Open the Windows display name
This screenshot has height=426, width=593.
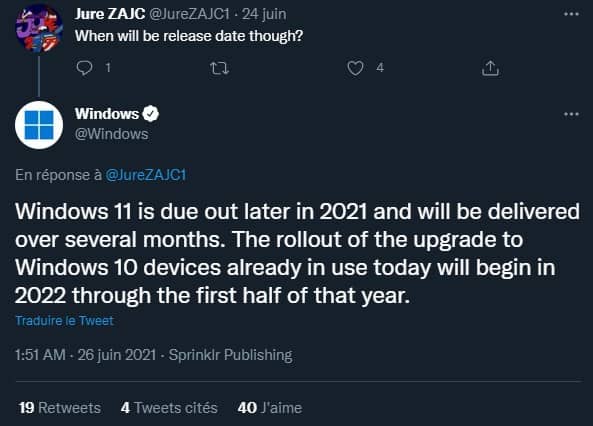[107, 114]
